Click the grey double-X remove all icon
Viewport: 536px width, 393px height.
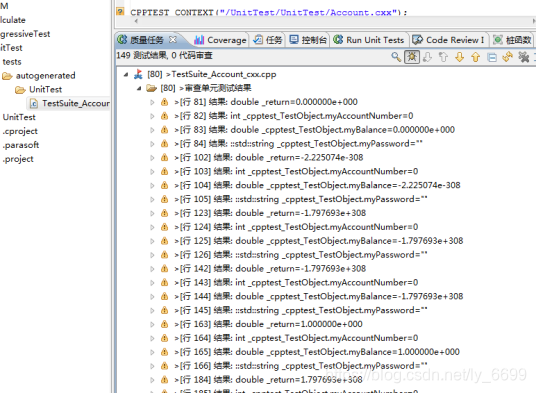524,57
